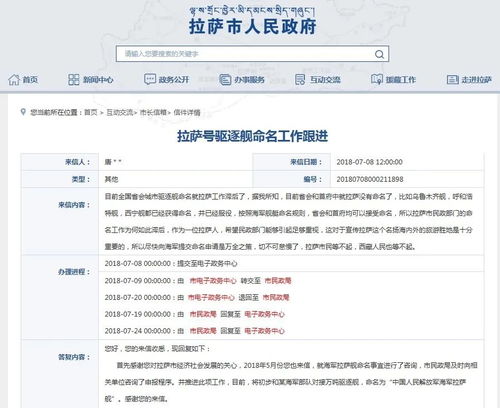Click the 来信日期 label cell

click(292, 162)
